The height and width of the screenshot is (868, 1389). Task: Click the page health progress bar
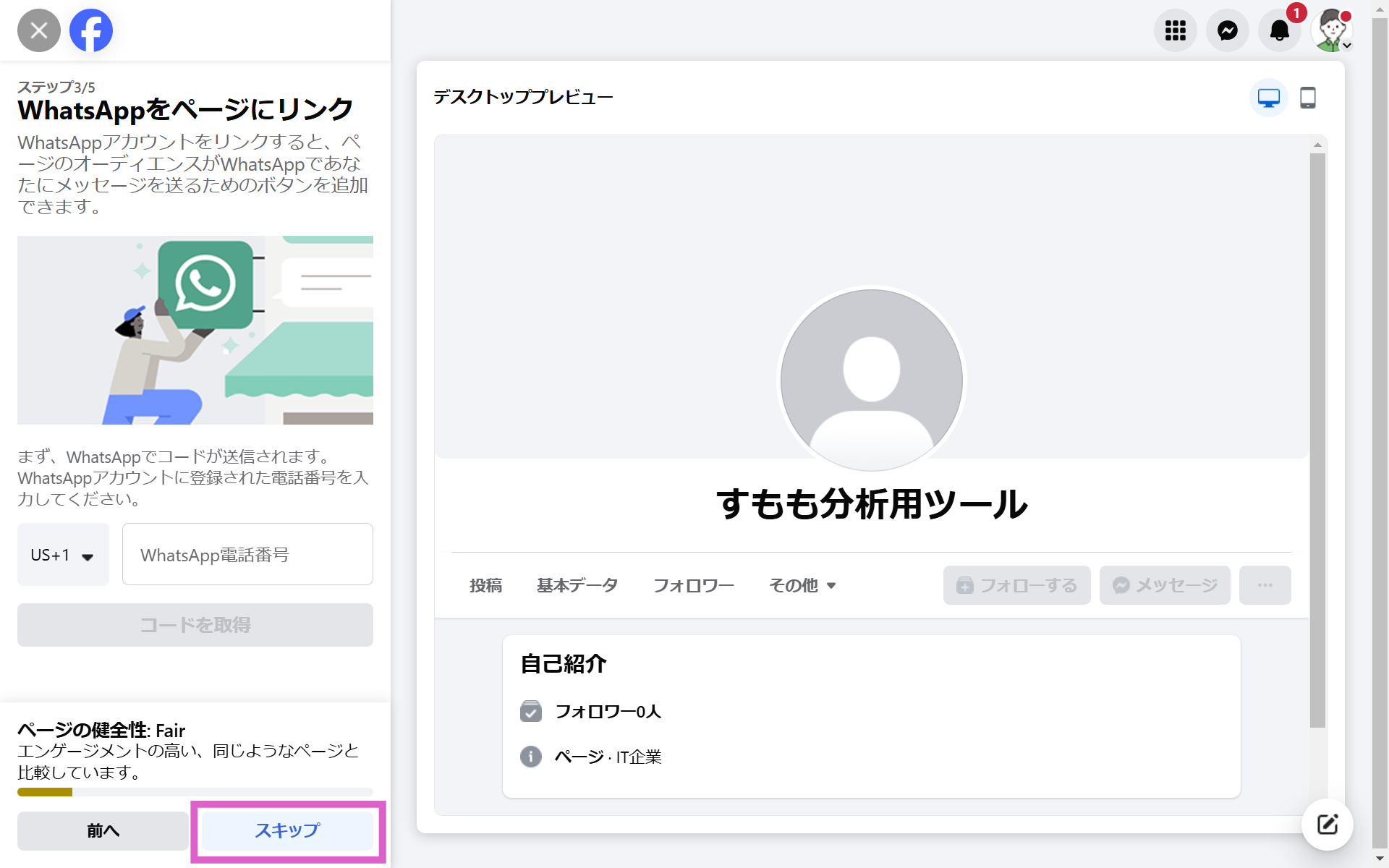[195, 792]
